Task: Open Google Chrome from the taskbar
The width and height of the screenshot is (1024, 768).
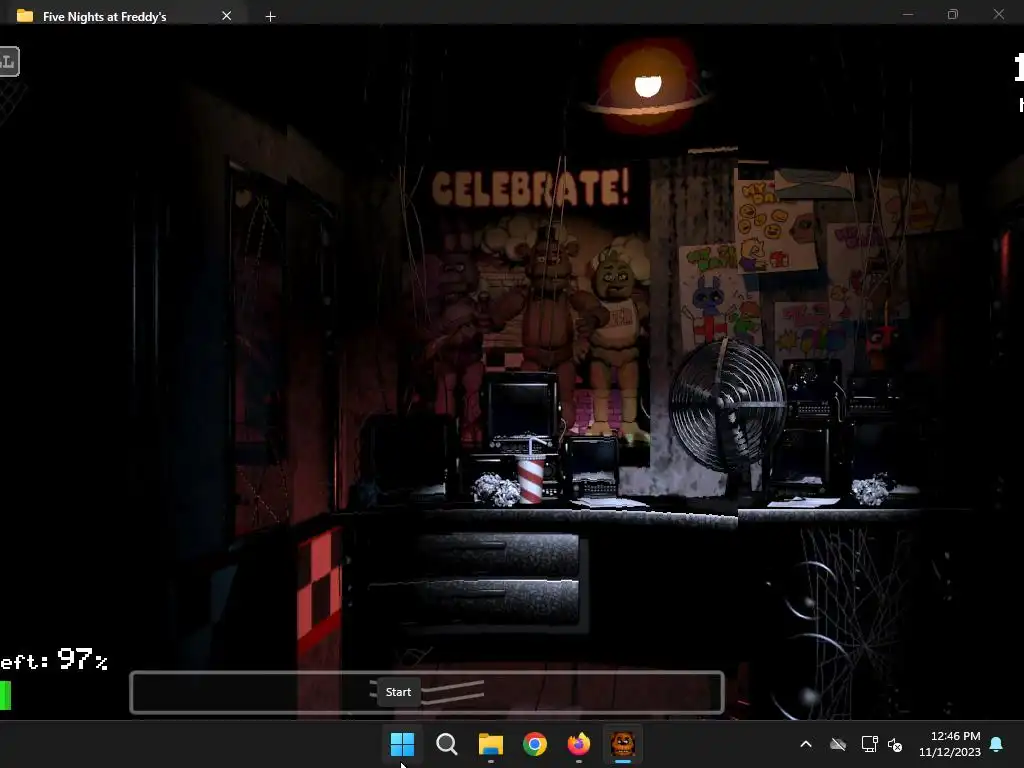Action: (535, 744)
